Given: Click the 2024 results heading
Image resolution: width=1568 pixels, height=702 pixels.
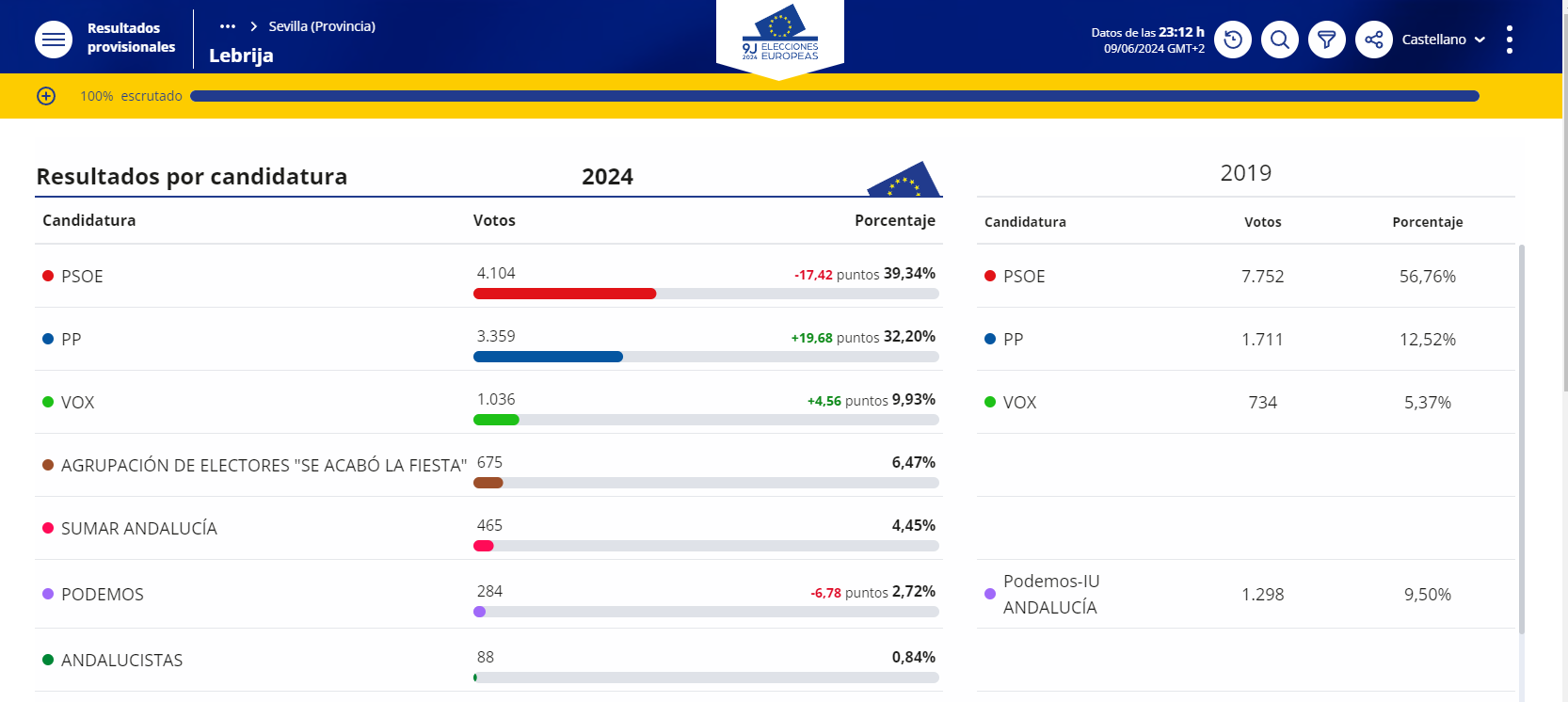Looking at the screenshot, I should click(607, 176).
